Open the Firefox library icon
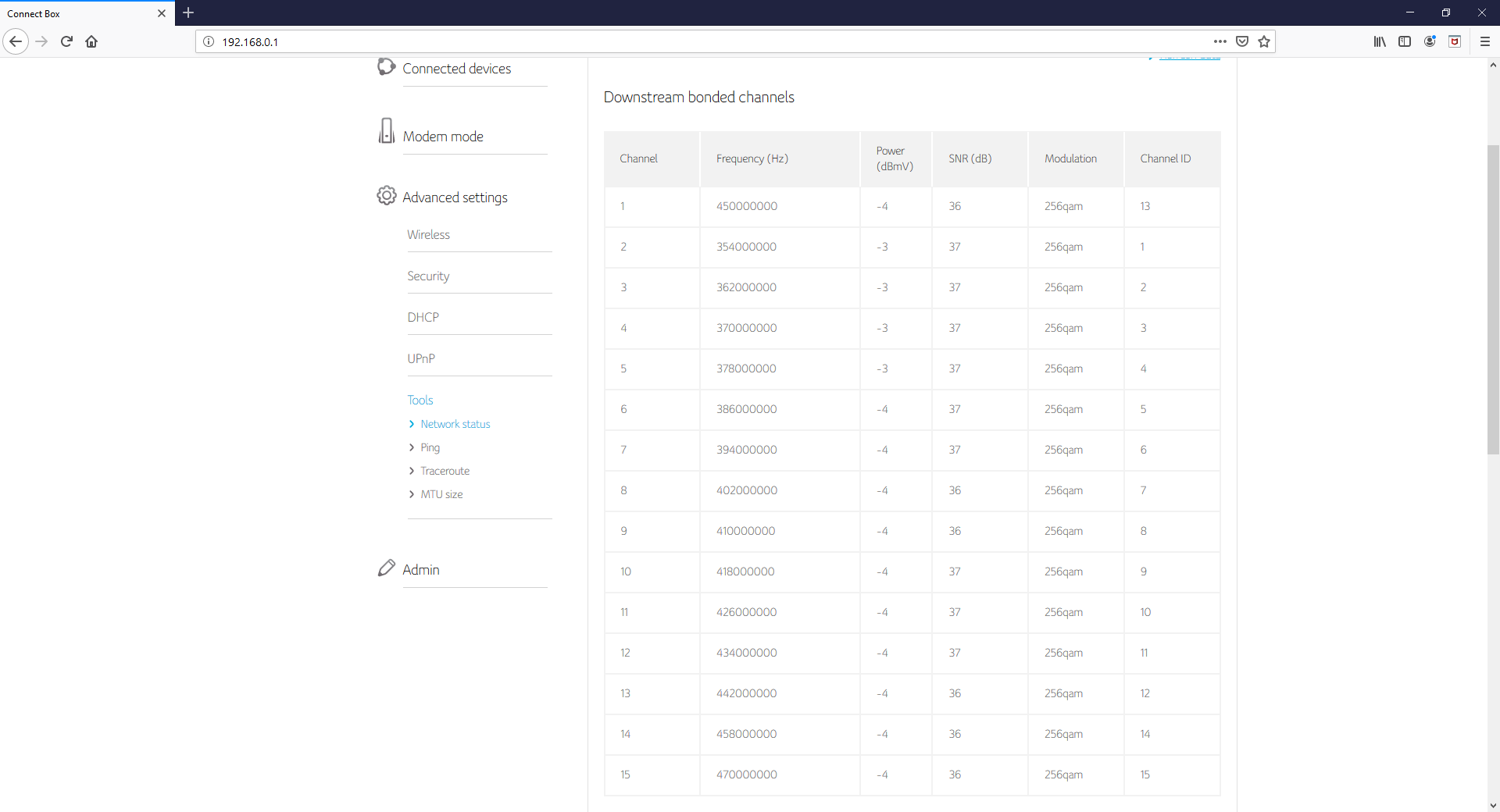1500x812 pixels. point(1380,41)
